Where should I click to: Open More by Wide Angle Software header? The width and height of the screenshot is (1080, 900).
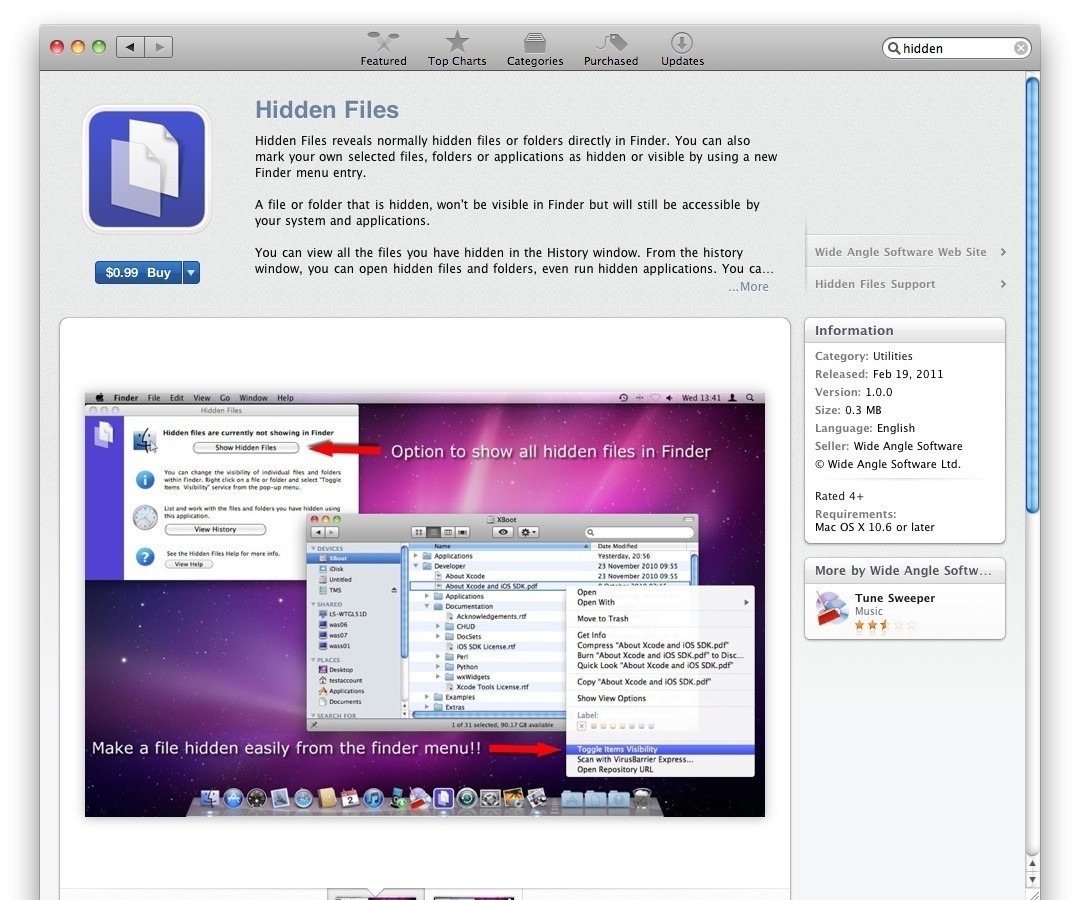[903, 570]
